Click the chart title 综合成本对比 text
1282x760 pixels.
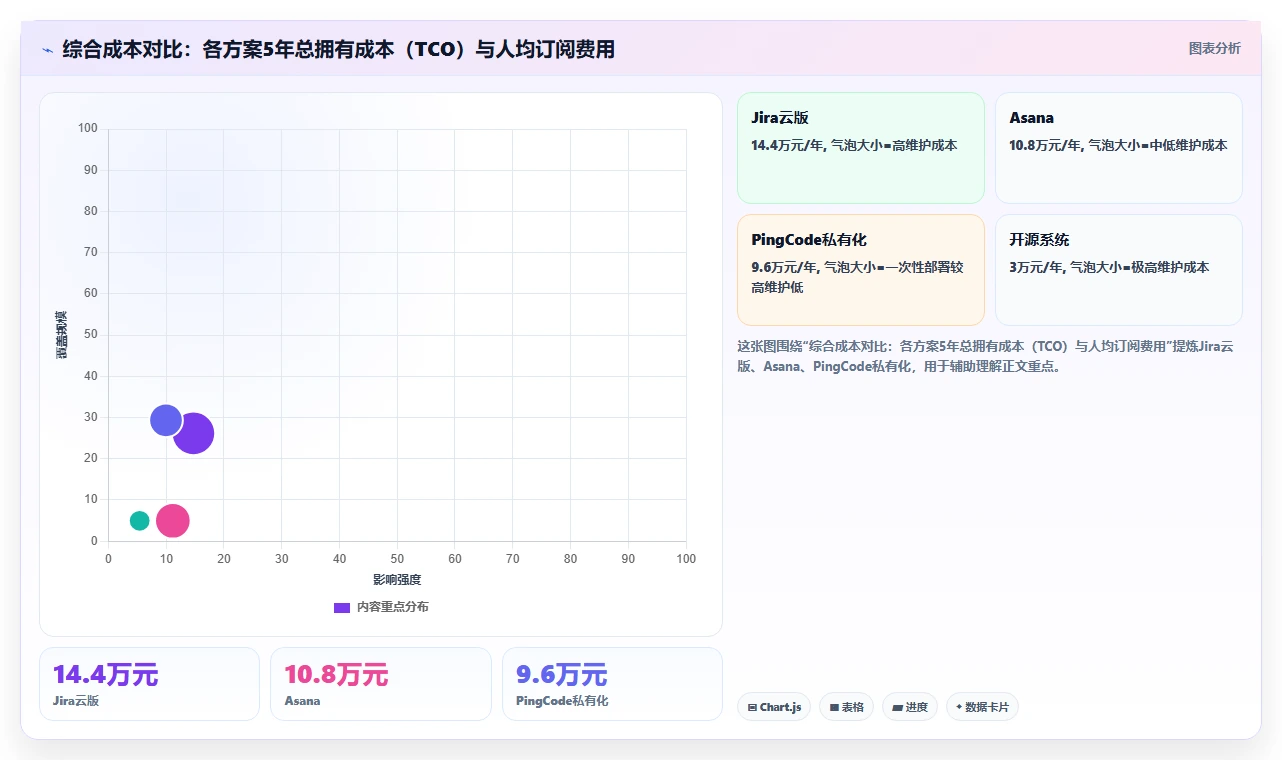pos(338,49)
